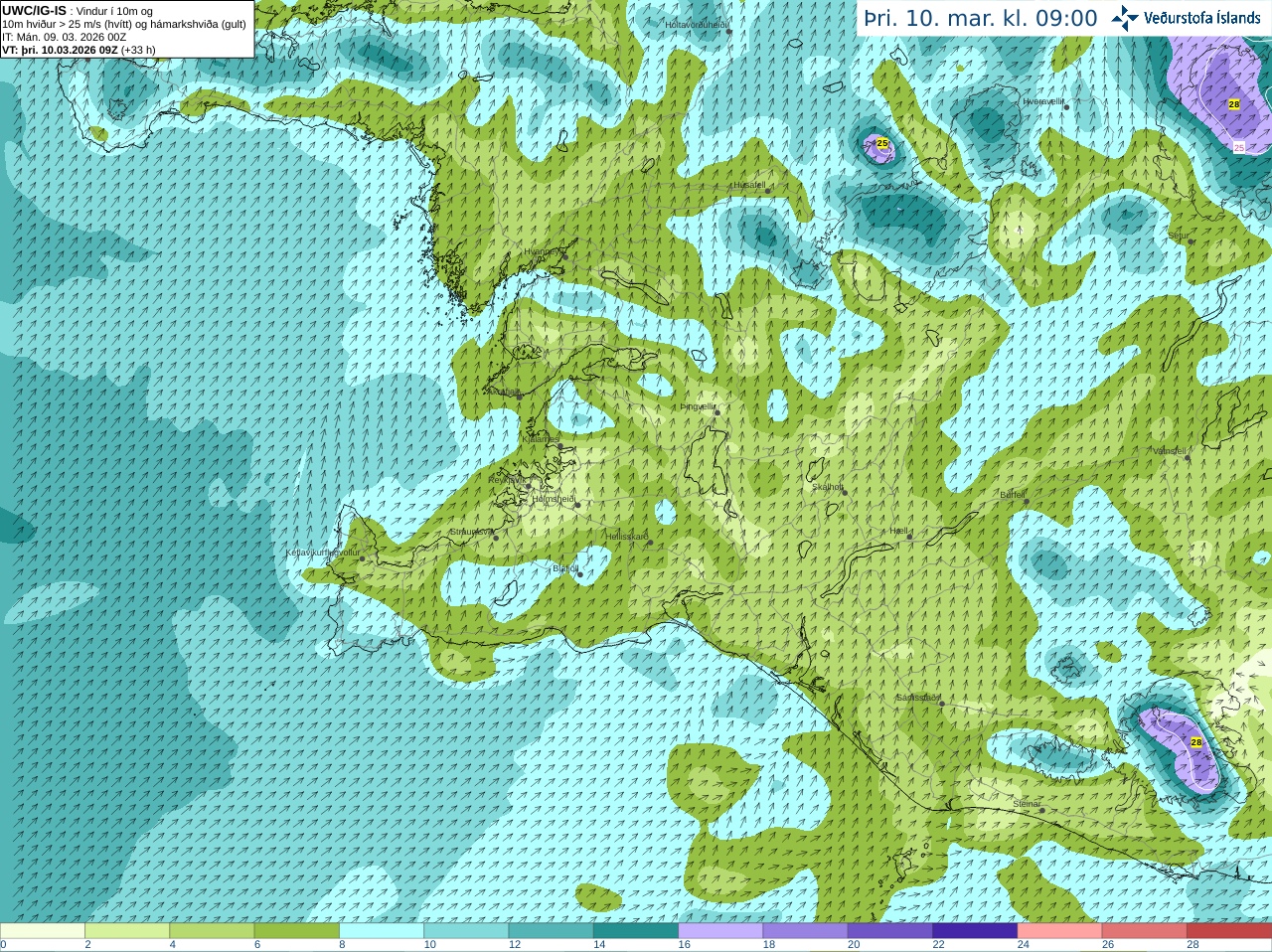Click the Holtavörðuheiði place label
This screenshot has width=1272, height=952.
698,24
